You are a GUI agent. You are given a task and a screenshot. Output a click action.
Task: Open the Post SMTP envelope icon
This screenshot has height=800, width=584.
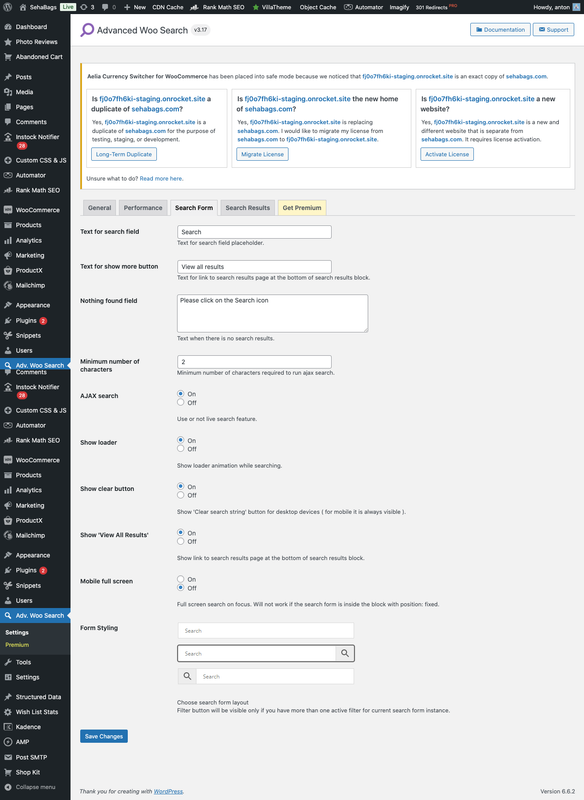point(8,757)
